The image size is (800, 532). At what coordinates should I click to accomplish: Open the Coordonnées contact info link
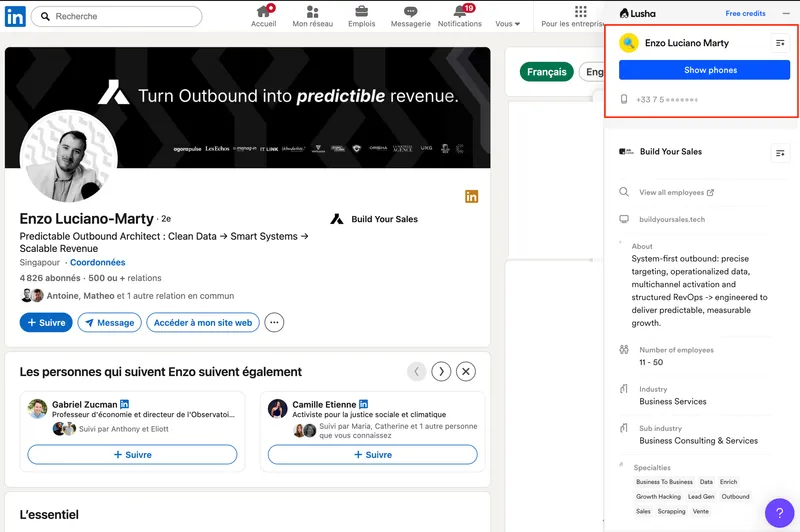tap(97, 262)
